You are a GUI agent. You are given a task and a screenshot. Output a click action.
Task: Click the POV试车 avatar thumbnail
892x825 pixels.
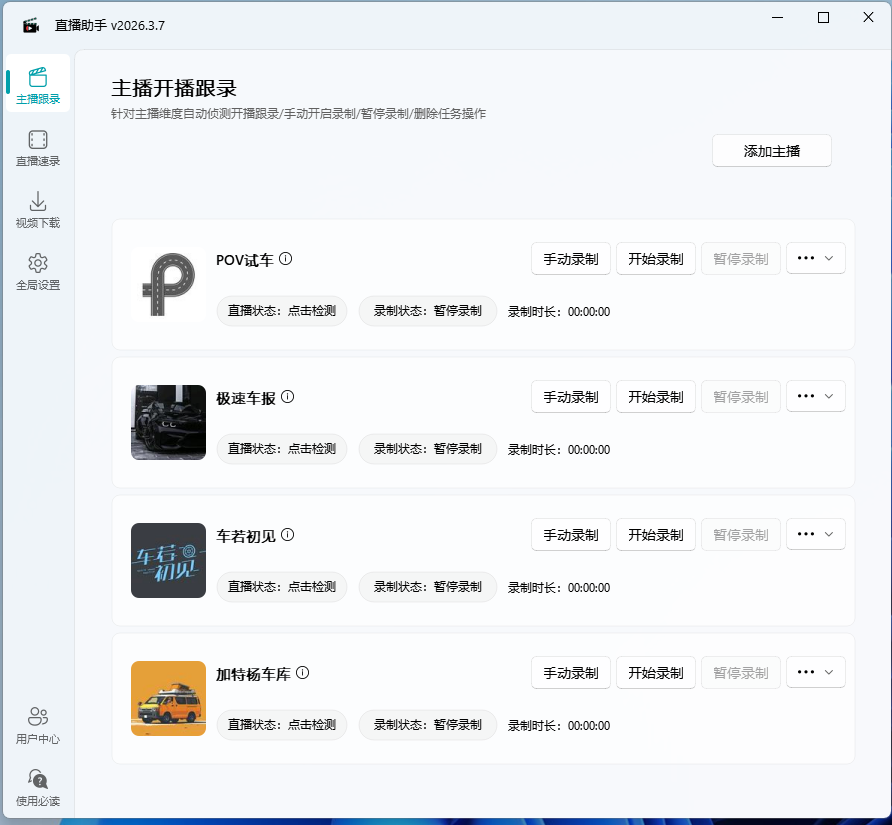[x=168, y=285]
